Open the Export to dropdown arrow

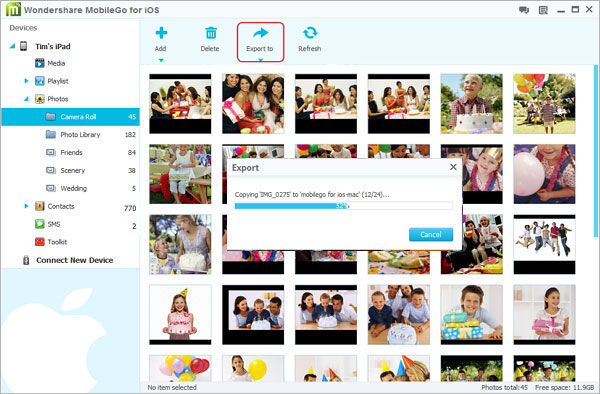pyautogui.click(x=260, y=60)
